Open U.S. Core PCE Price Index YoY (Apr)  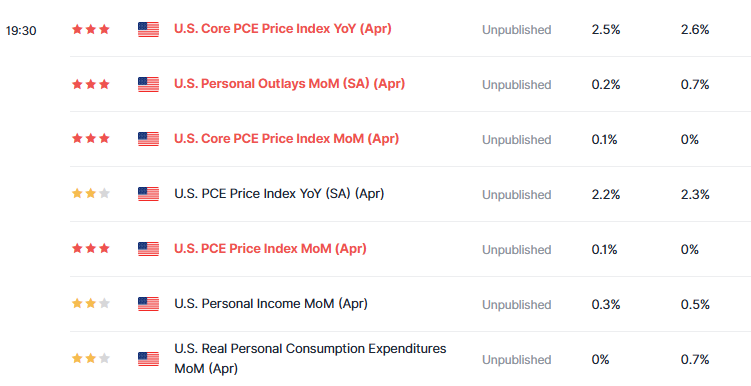pos(283,29)
